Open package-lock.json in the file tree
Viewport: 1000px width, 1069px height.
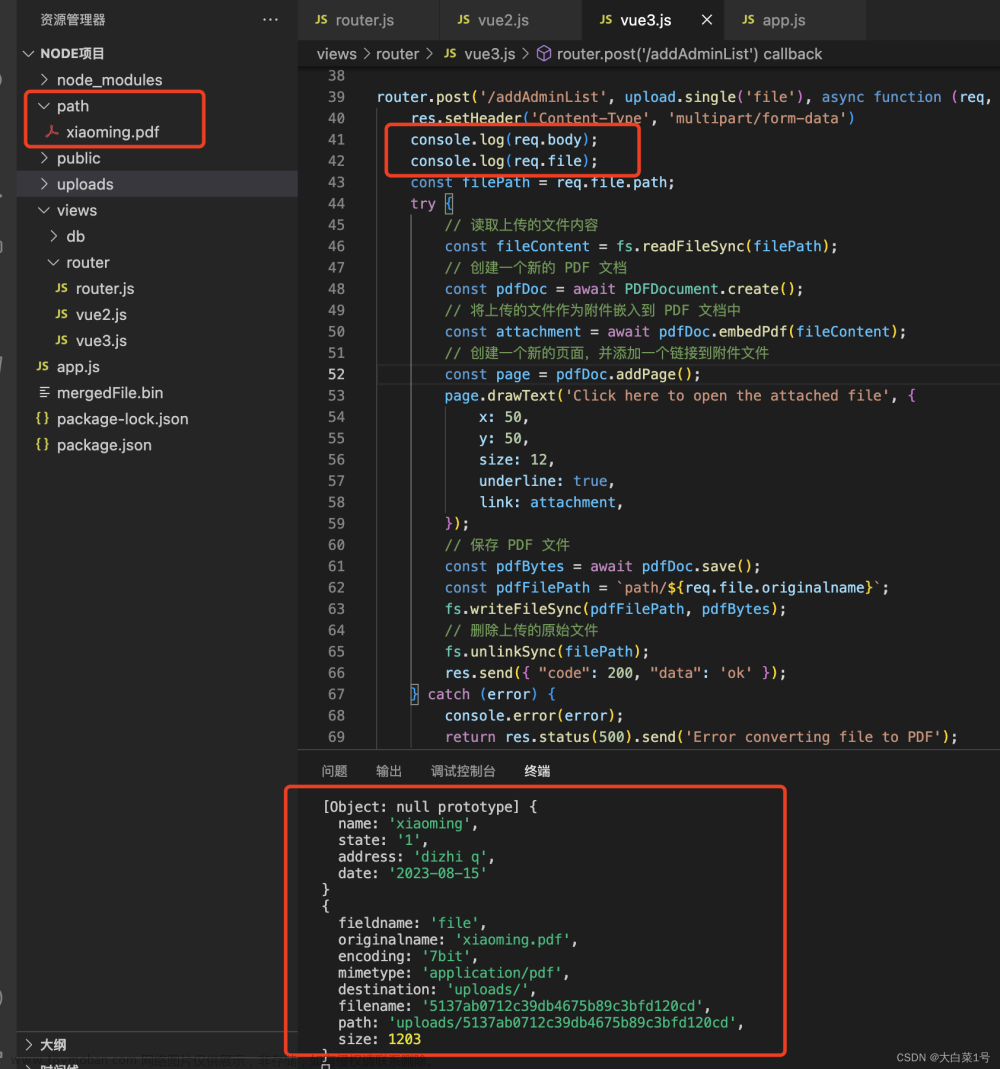pyautogui.click(x=123, y=419)
